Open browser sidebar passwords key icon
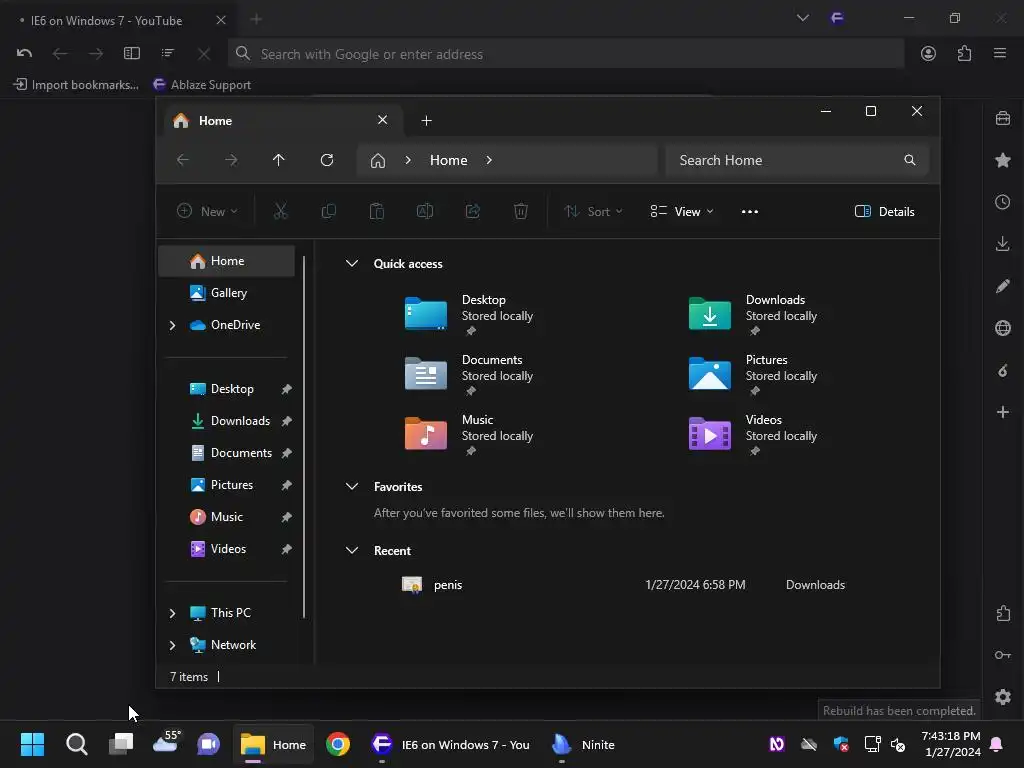This screenshot has height=768, width=1024. point(1003,655)
